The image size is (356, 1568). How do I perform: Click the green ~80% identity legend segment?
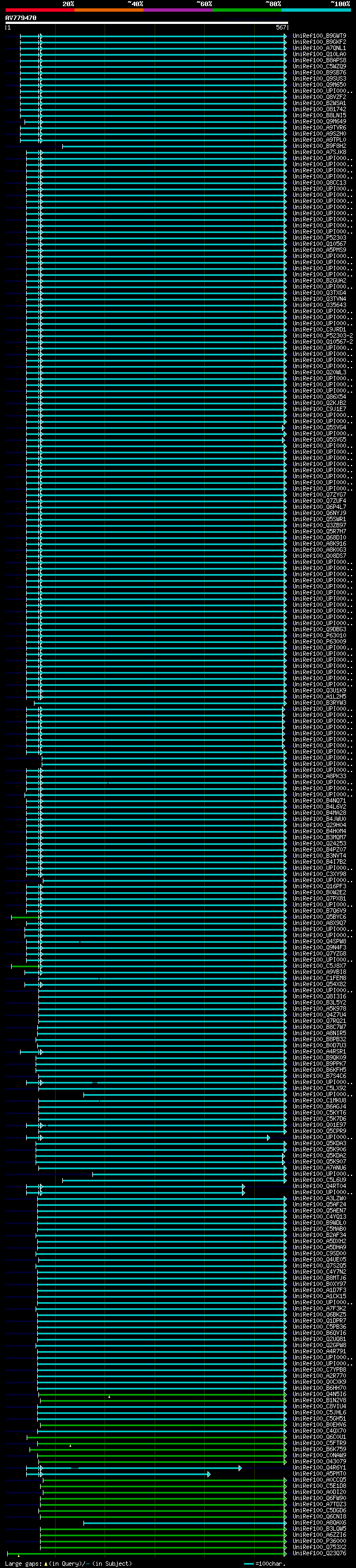coord(247,10)
